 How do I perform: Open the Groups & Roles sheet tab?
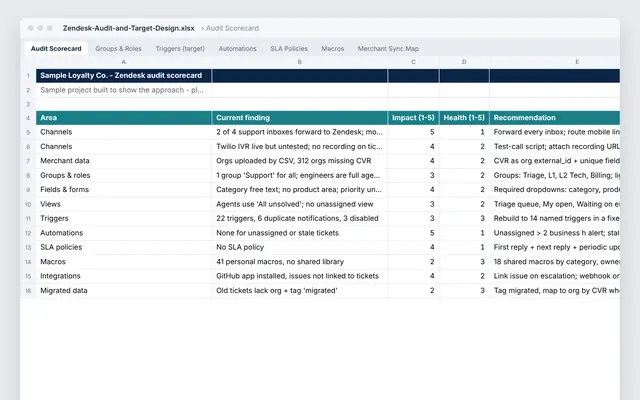118,49
